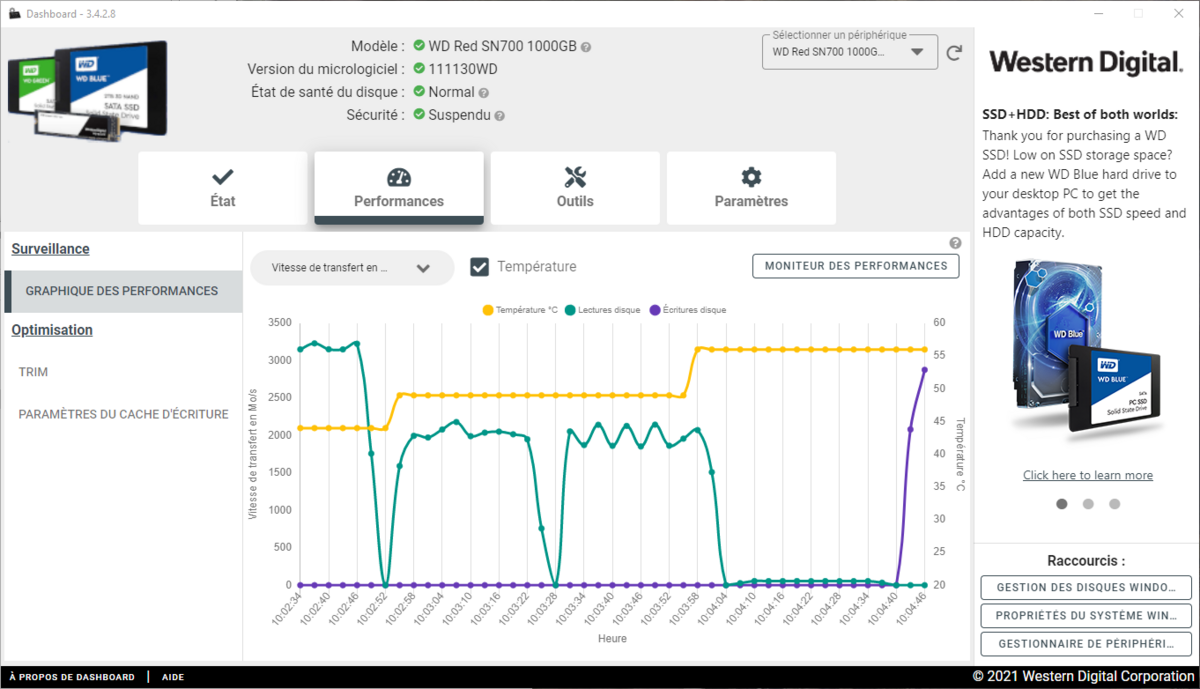The height and width of the screenshot is (689, 1200).
Task: Click Moniteur des performances button
Action: [x=856, y=266]
